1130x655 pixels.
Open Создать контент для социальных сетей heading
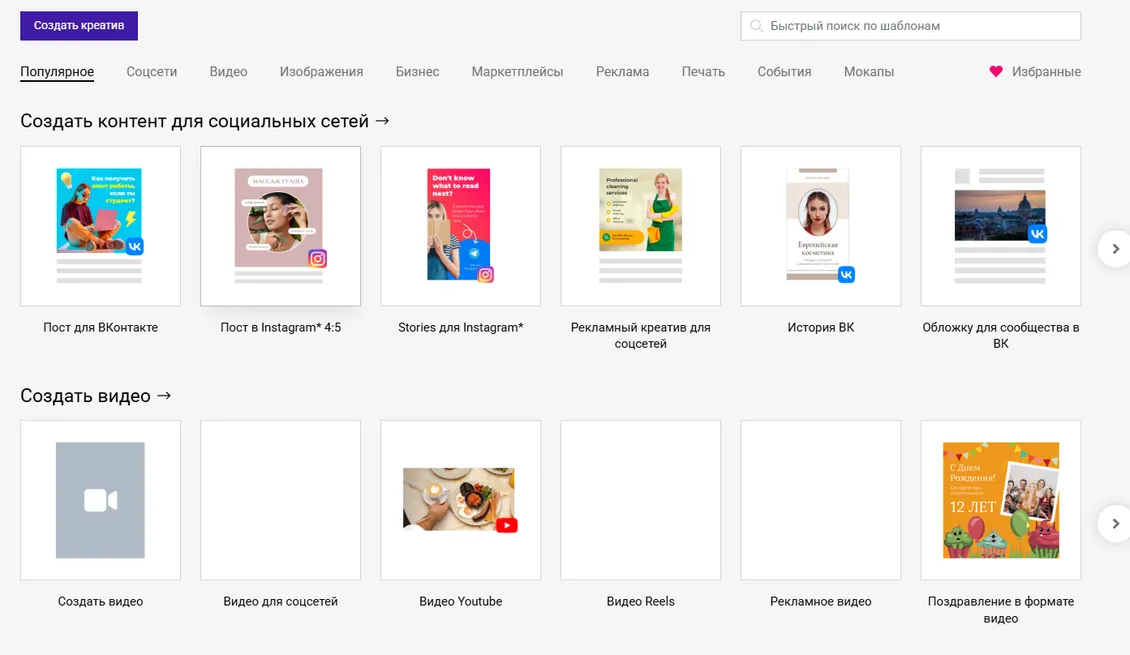[x=205, y=121]
